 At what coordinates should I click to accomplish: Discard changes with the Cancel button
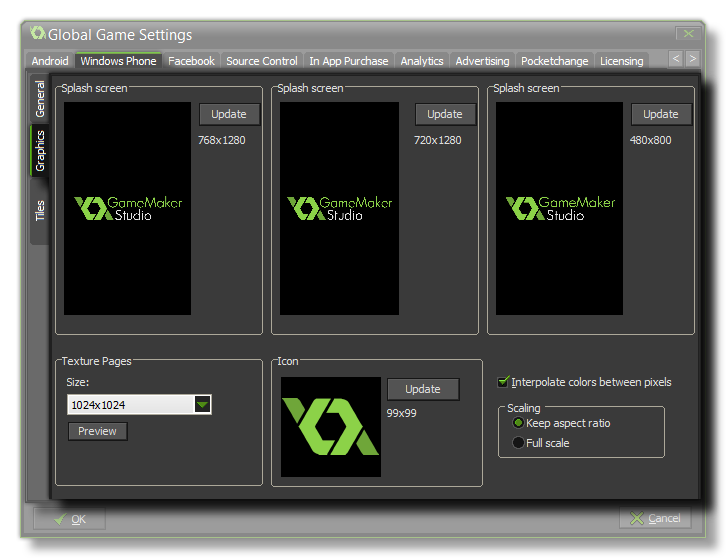(x=655, y=518)
